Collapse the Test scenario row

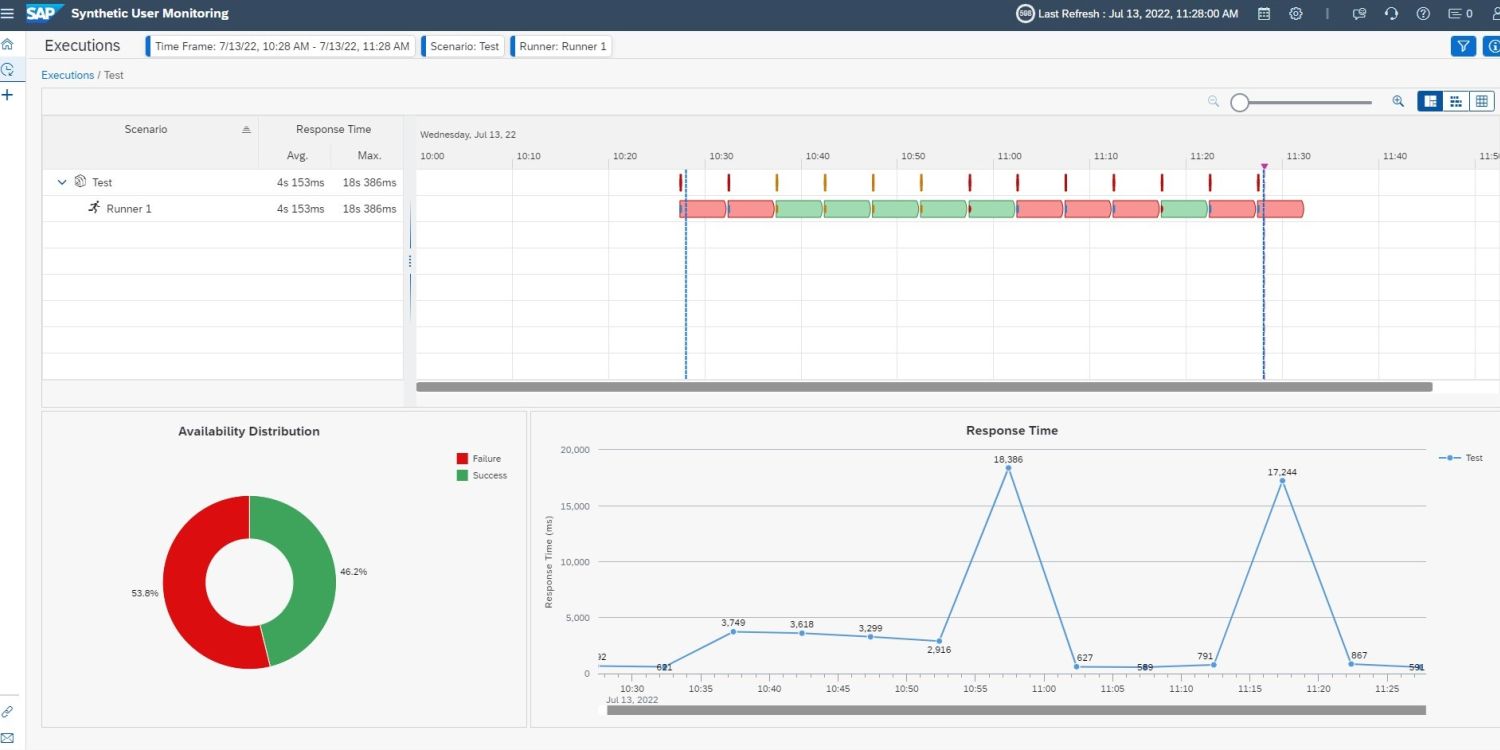[62, 181]
